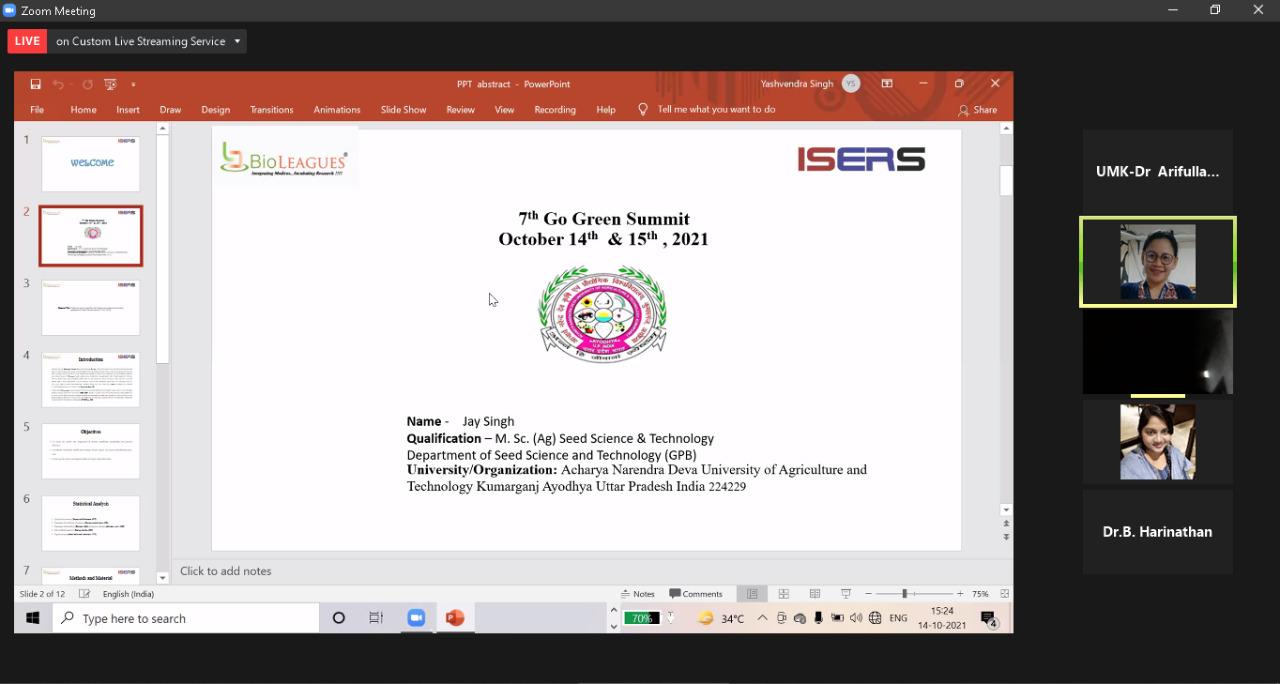Open Customize Quick Access Toolbar dropdown

point(133,84)
